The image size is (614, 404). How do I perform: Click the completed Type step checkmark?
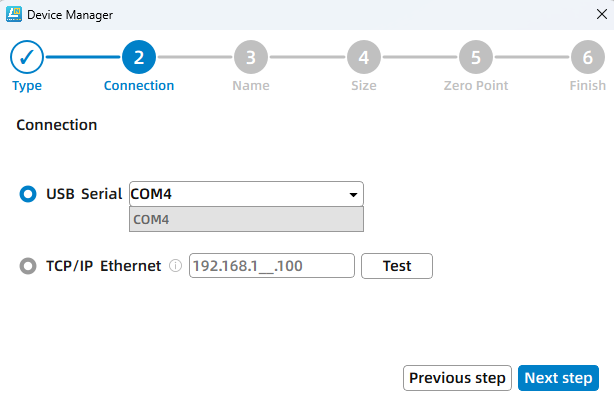(x=27, y=57)
